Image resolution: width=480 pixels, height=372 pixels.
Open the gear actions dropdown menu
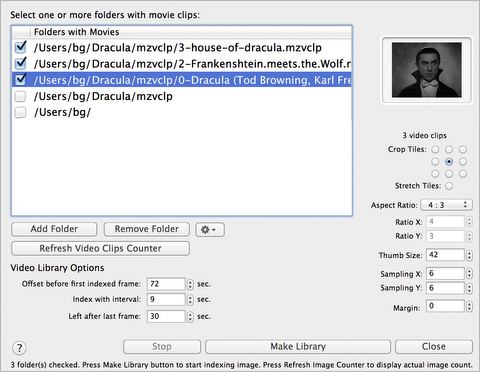tap(210, 230)
